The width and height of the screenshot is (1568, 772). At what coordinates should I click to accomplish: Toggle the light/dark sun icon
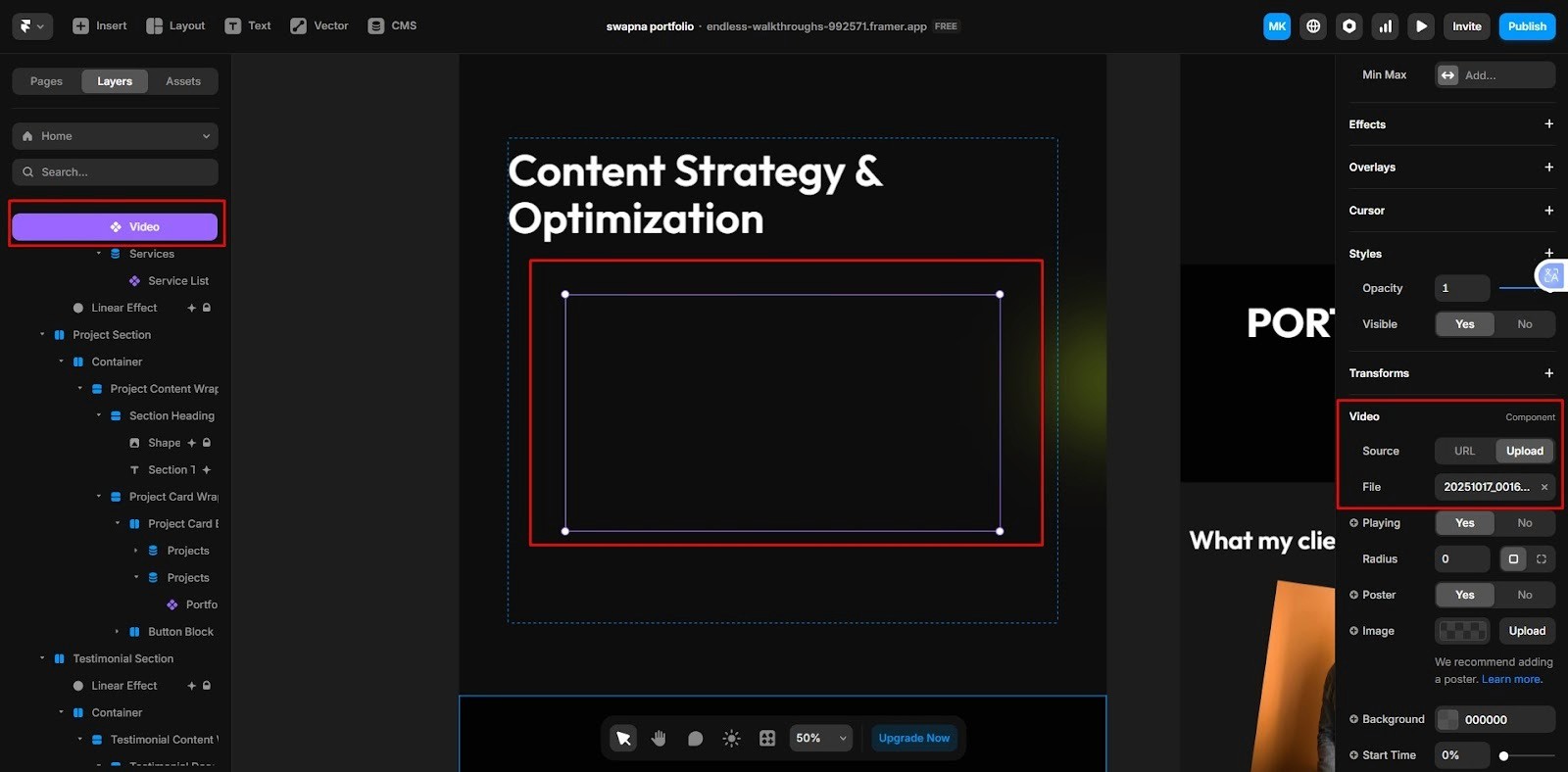pyautogui.click(x=731, y=738)
